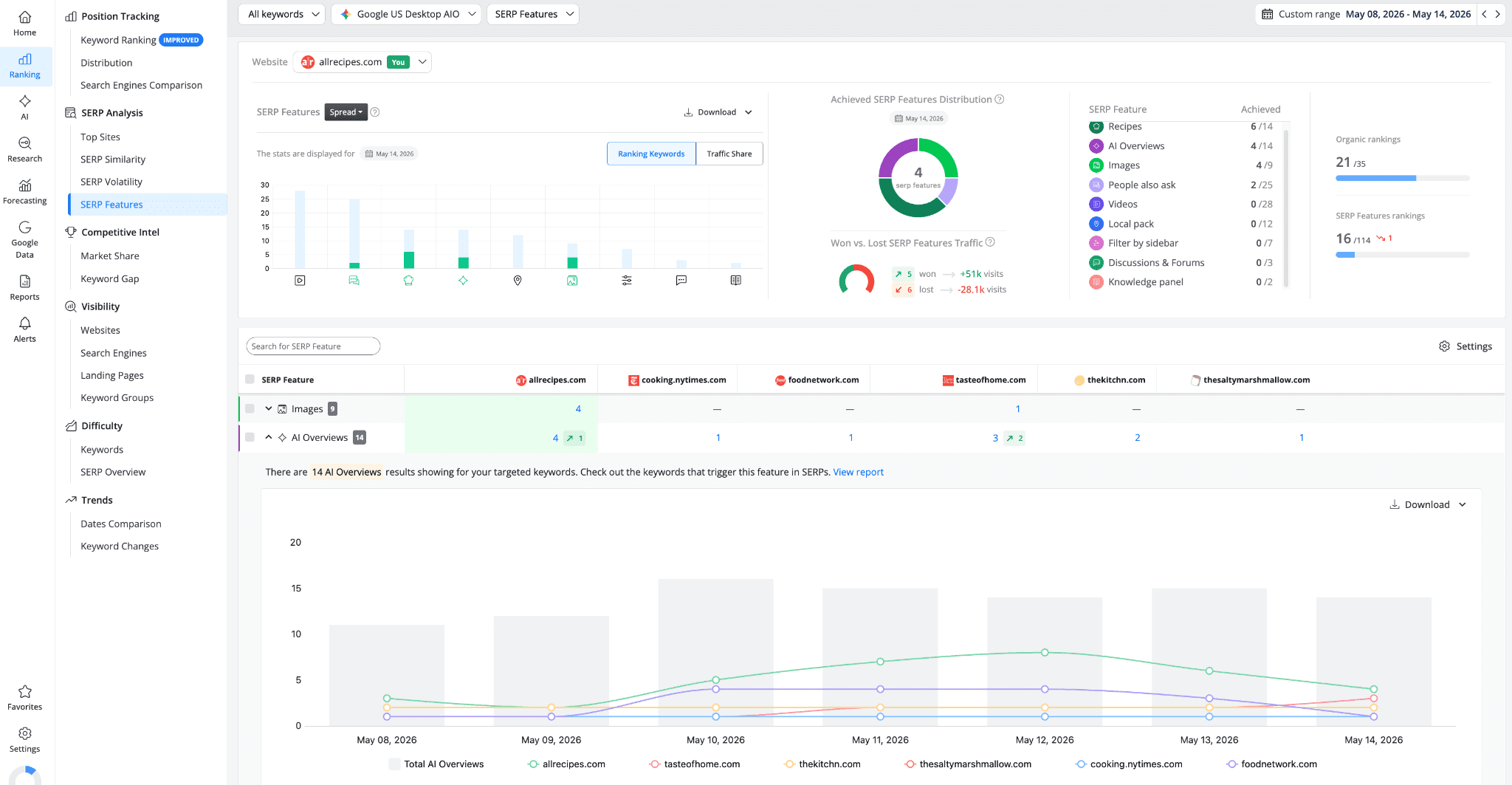Click the SERP features donut chart

[918, 178]
